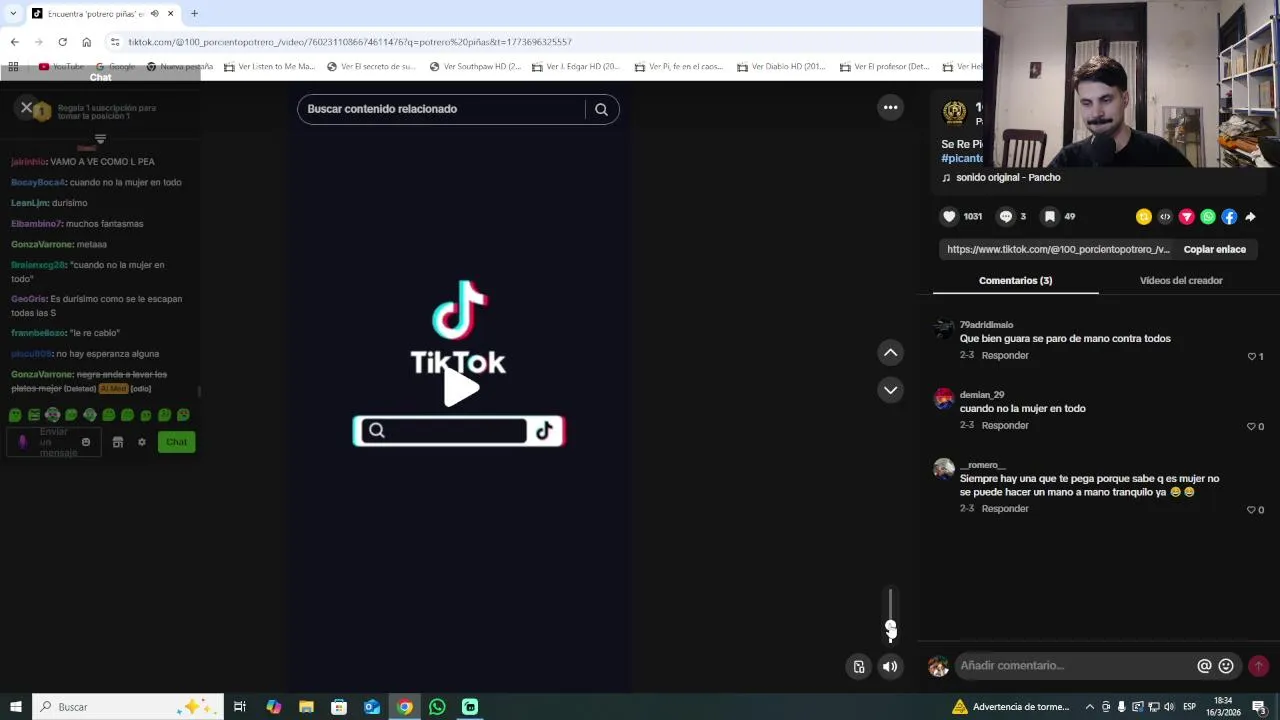Adjust the volume slider knob
Screen dimensions: 1280x720
891,629
